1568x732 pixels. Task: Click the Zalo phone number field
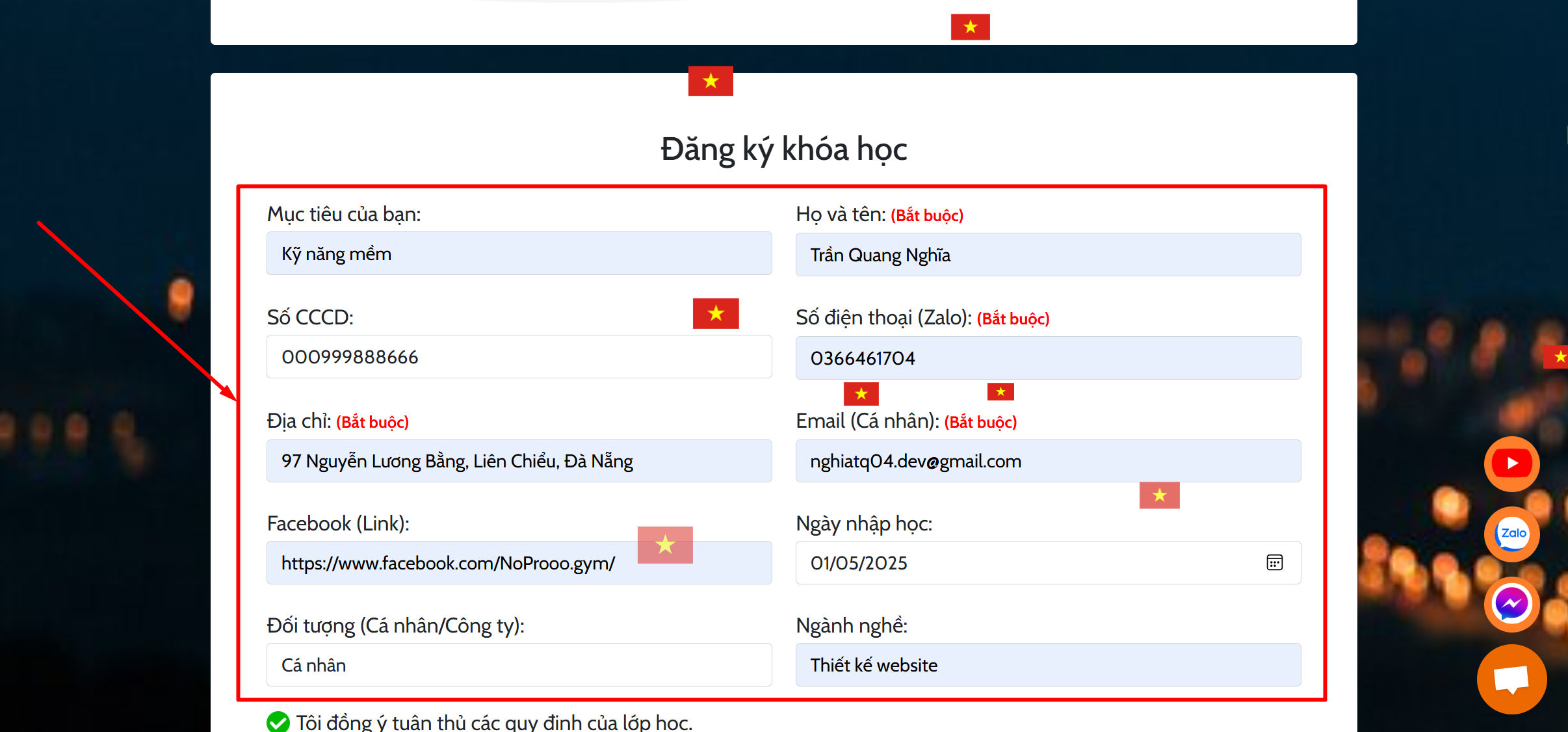1048,358
